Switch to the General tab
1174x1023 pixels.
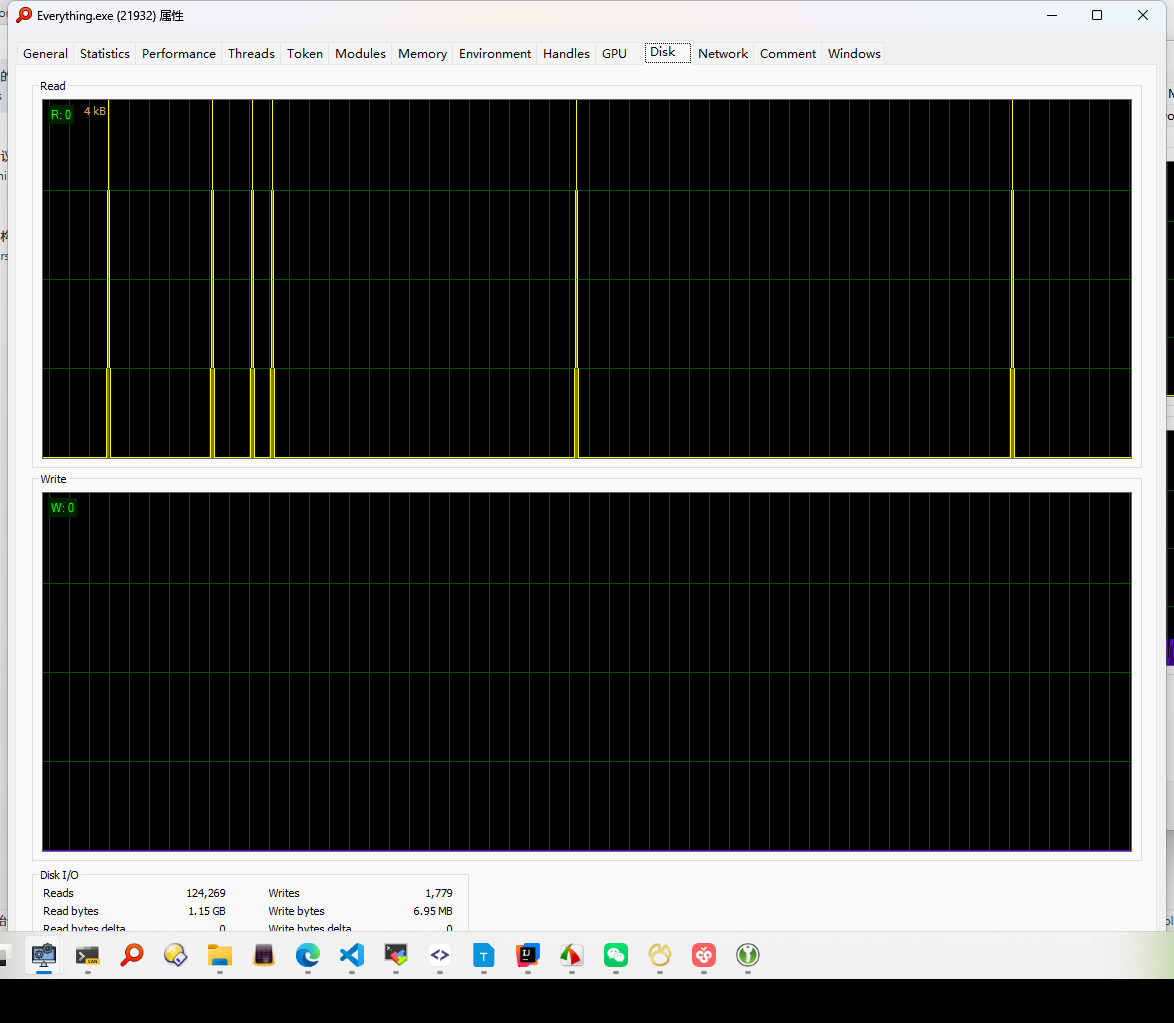pos(45,54)
